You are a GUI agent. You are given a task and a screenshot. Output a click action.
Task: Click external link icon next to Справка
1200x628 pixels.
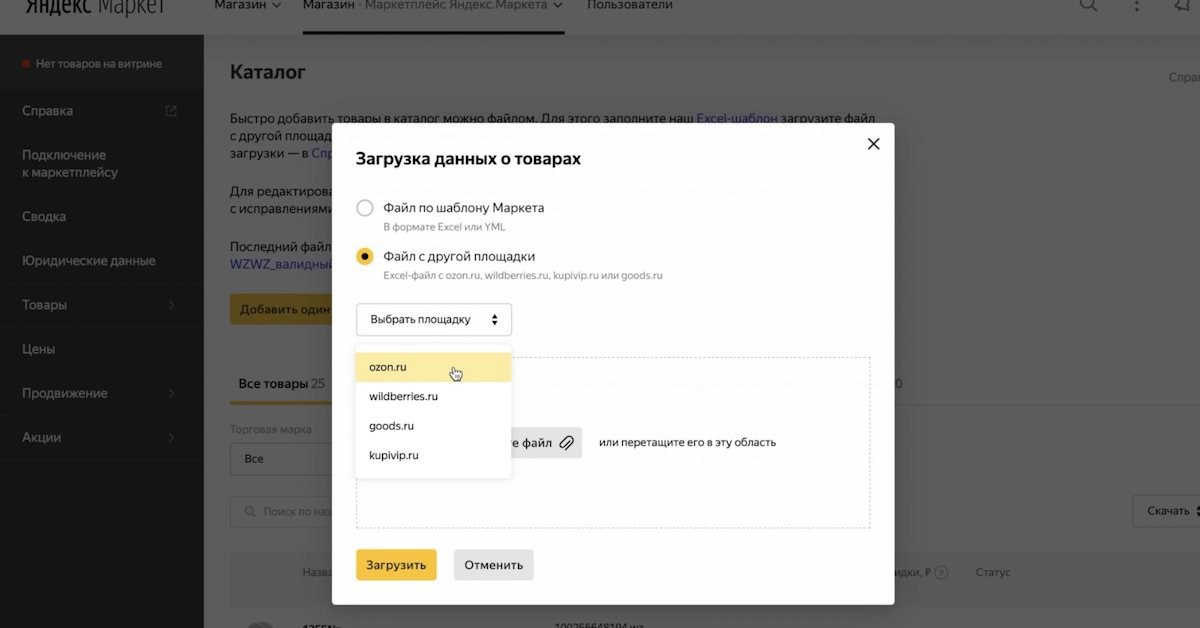[x=171, y=111]
